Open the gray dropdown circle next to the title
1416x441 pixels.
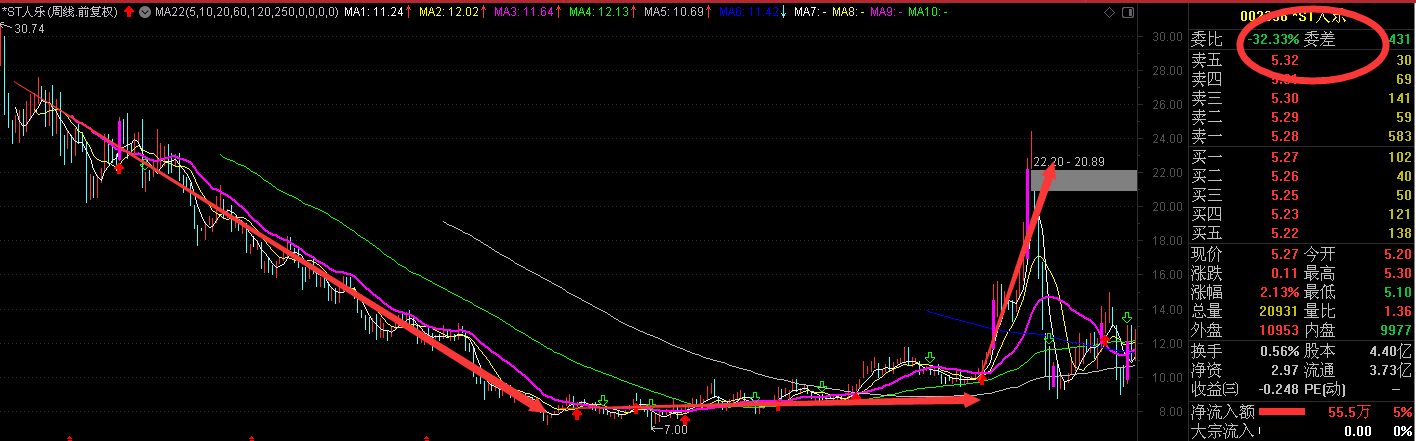click(x=146, y=12)
